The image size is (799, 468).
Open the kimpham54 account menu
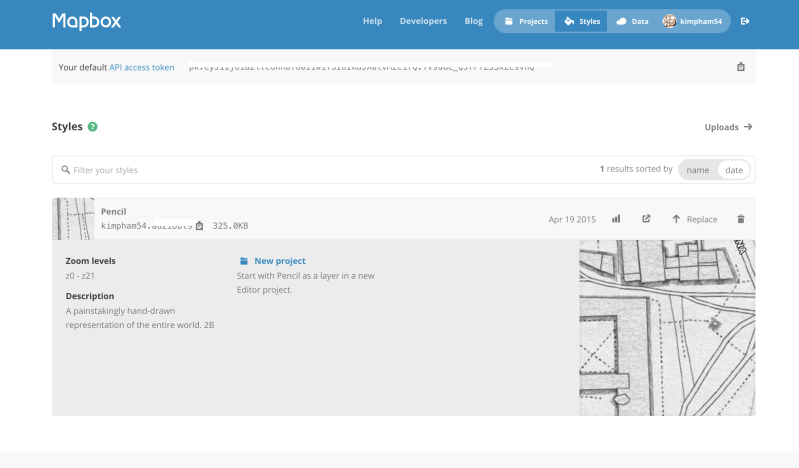tap(693, 21)
